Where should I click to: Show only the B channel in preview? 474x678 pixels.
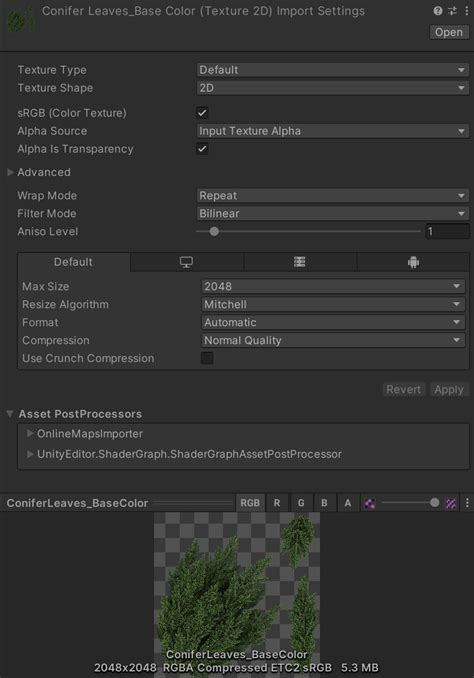(x=324, y=503)
